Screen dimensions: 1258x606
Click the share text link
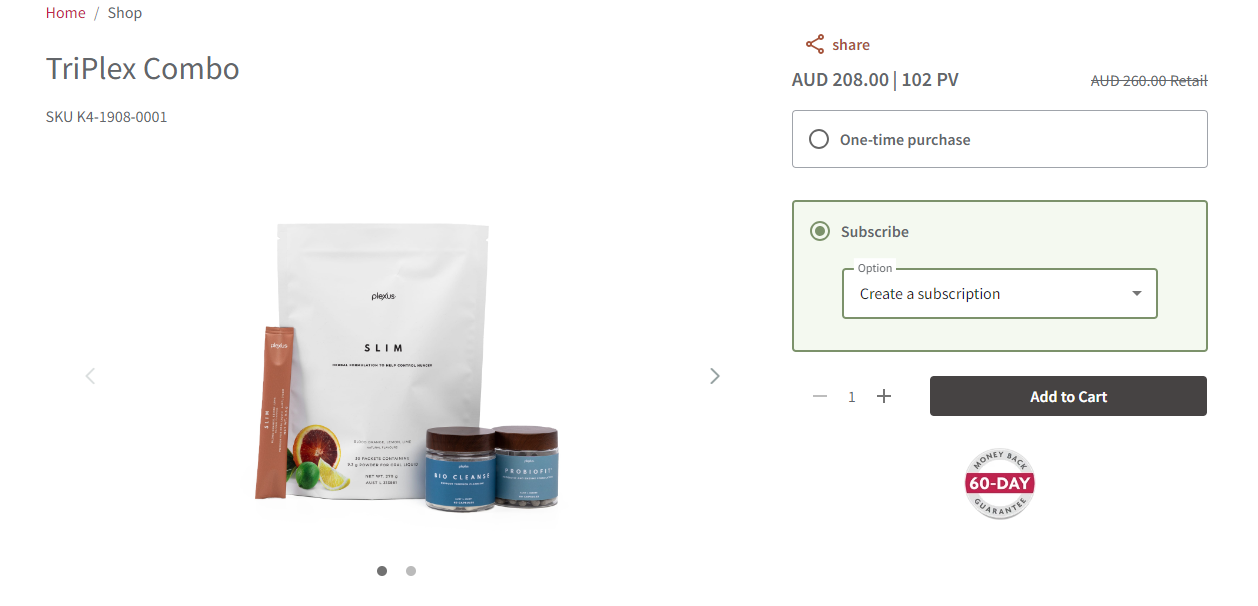click(x=851, y=45)
